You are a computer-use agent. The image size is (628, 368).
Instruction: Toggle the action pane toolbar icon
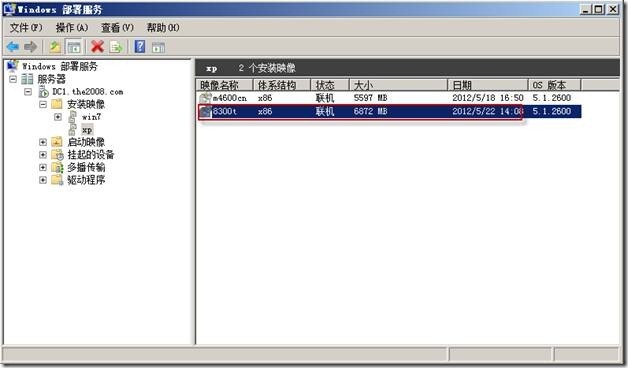point(158,47)
